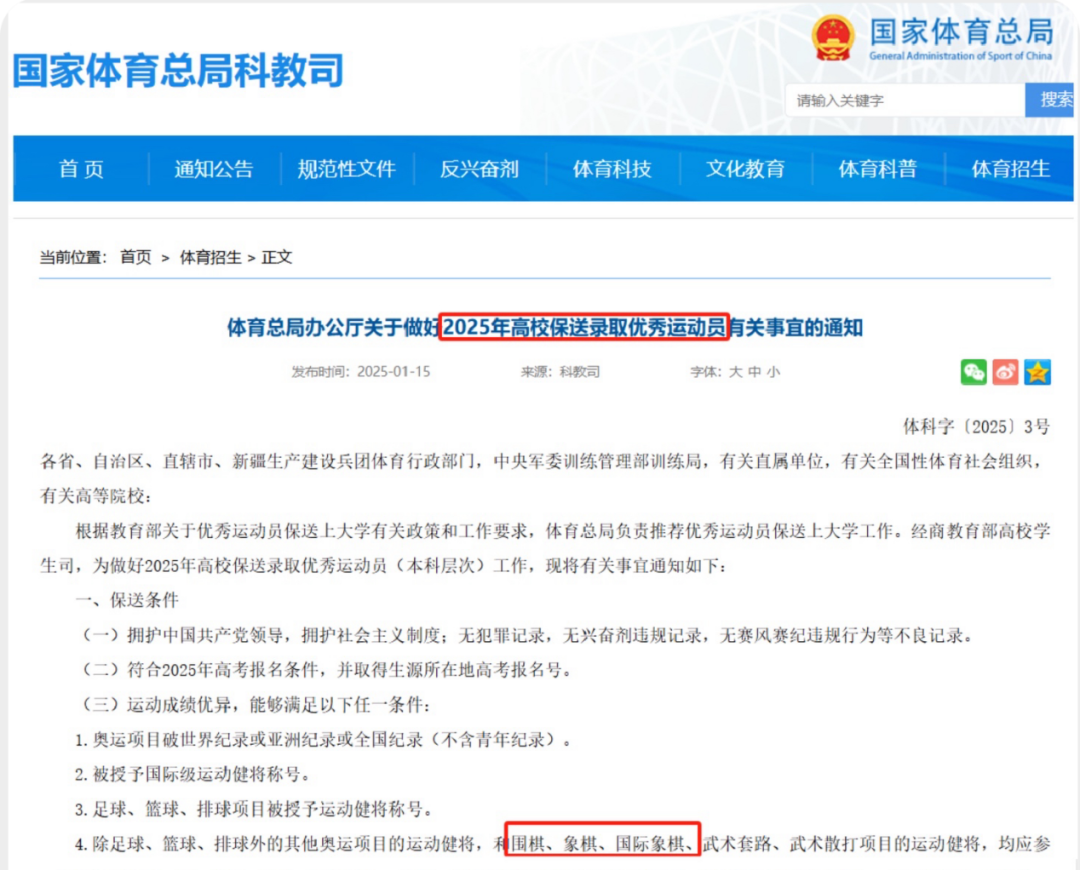Click 首页 in the breadcrumb
The height and width of the screenshot is (870, 1080).
tap(135, 258)
